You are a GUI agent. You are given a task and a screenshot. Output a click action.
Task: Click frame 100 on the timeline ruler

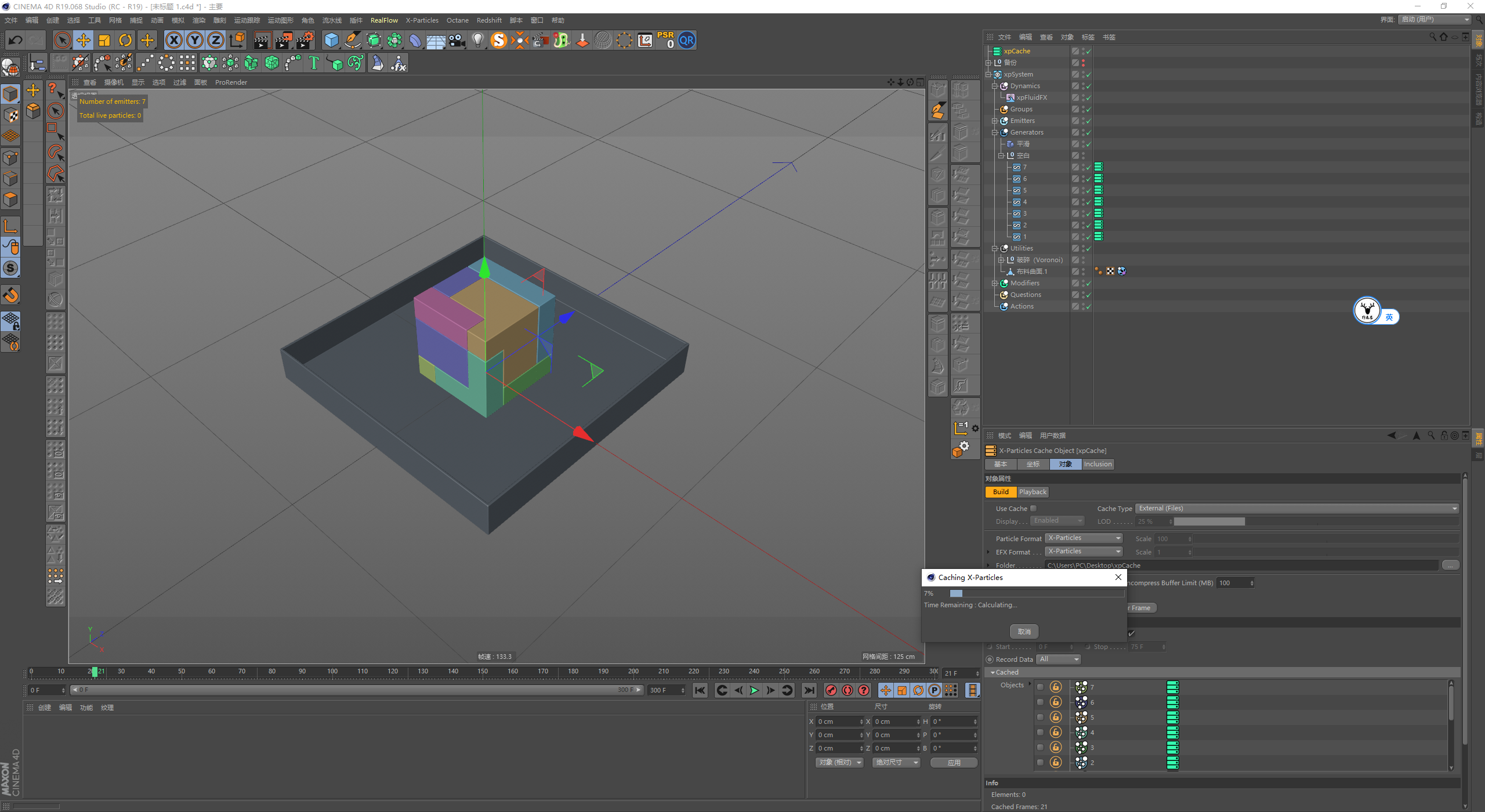[x=332, y=672]
